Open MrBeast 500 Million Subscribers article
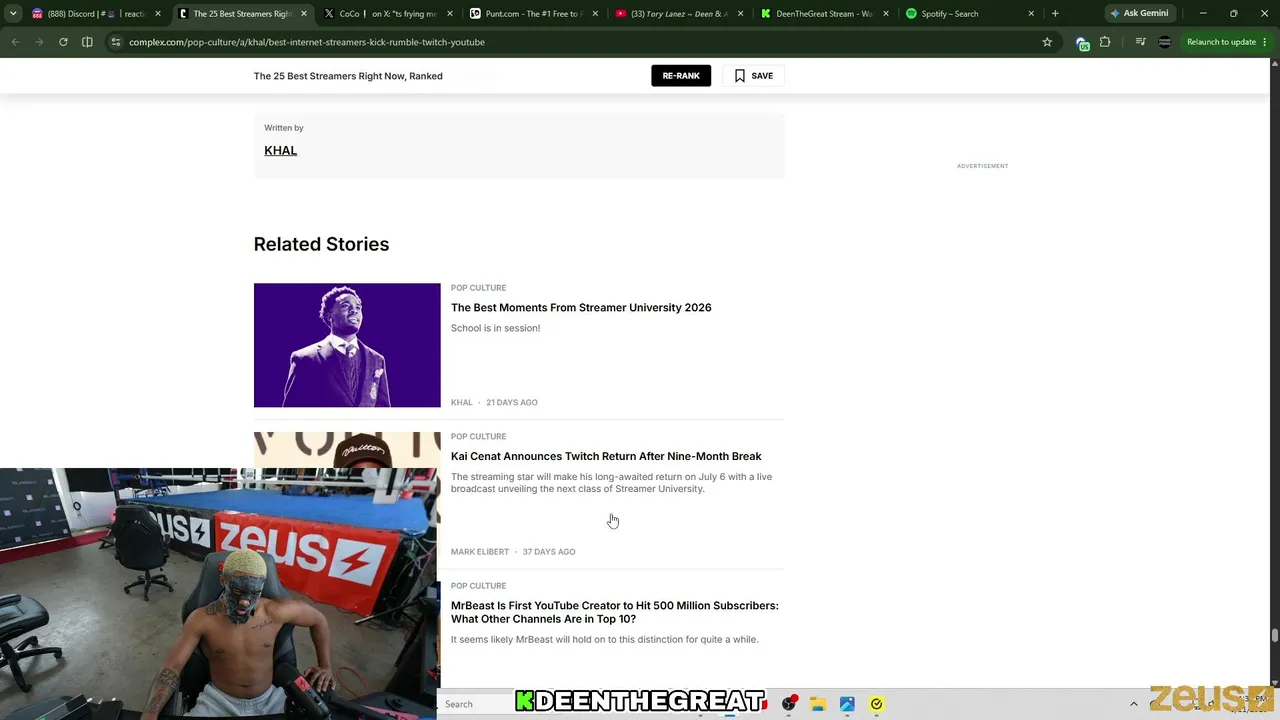The width and height of the screenshot is (1280, 720). 615,612
